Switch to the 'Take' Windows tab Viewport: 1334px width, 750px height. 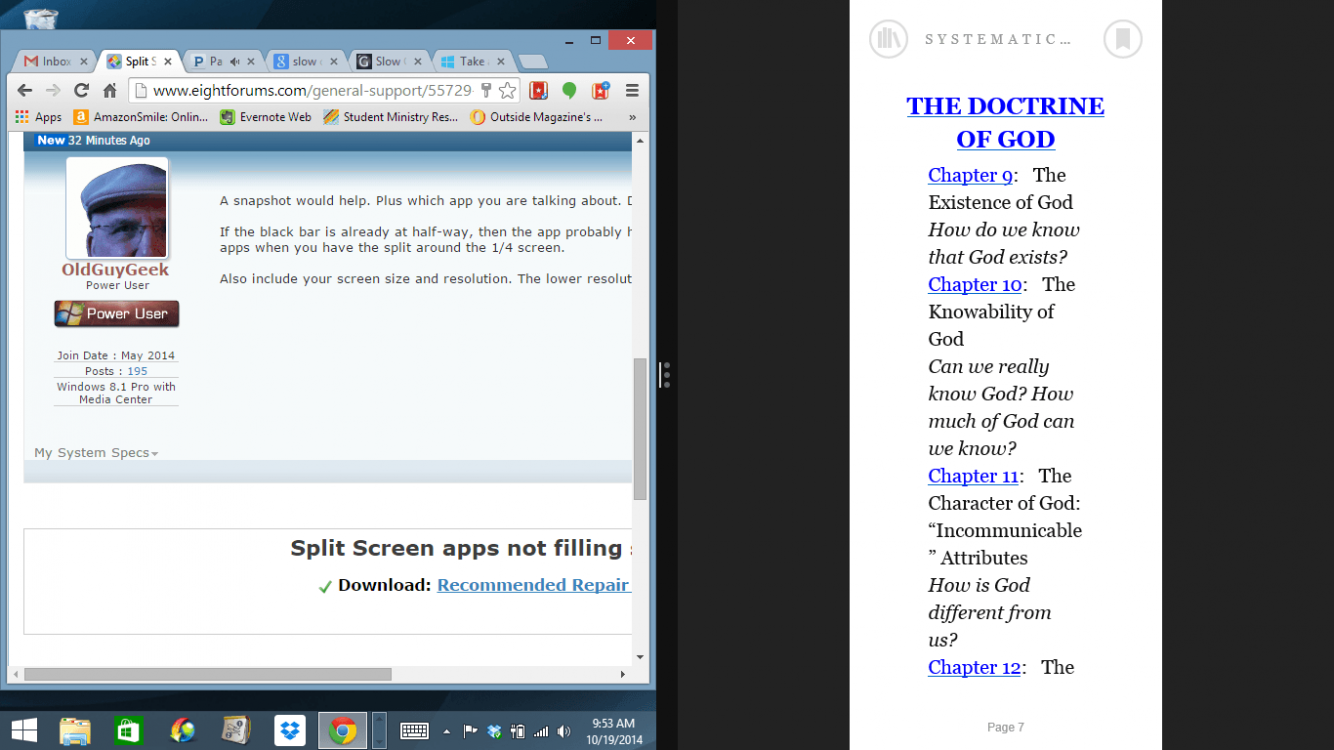point(468,62)
